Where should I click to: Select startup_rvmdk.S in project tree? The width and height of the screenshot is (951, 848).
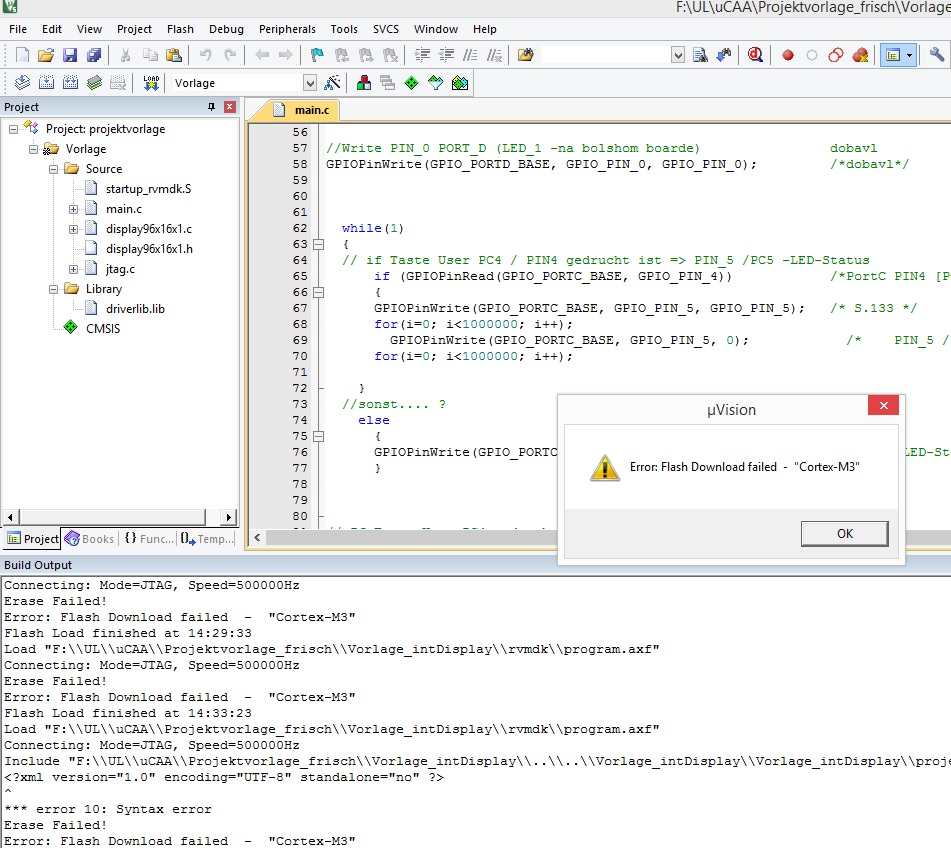point(148,189)
